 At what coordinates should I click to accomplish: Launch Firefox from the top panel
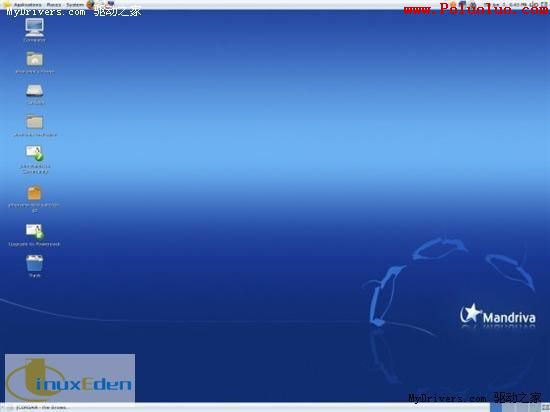pyautogui.click(x=90, y=4)
